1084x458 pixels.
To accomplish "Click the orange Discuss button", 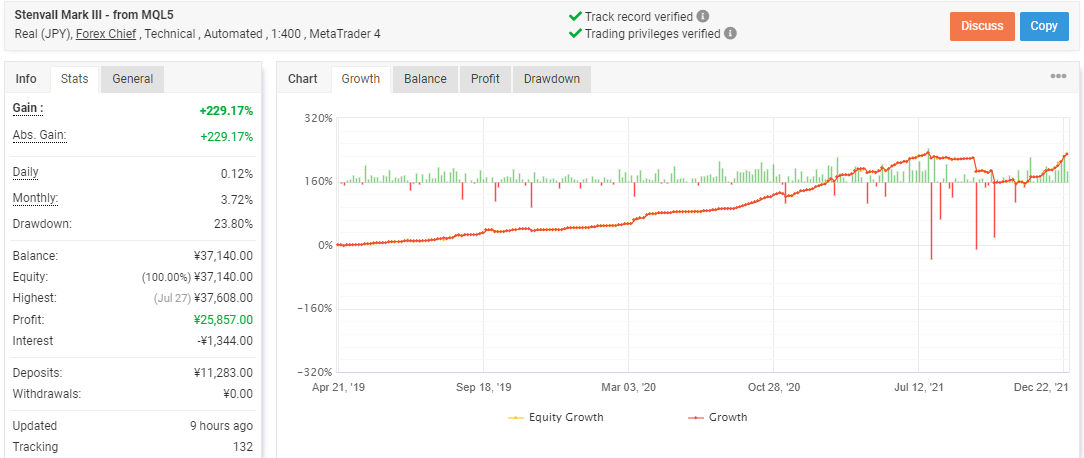I will pyautogui.click(x=982, y=26).
